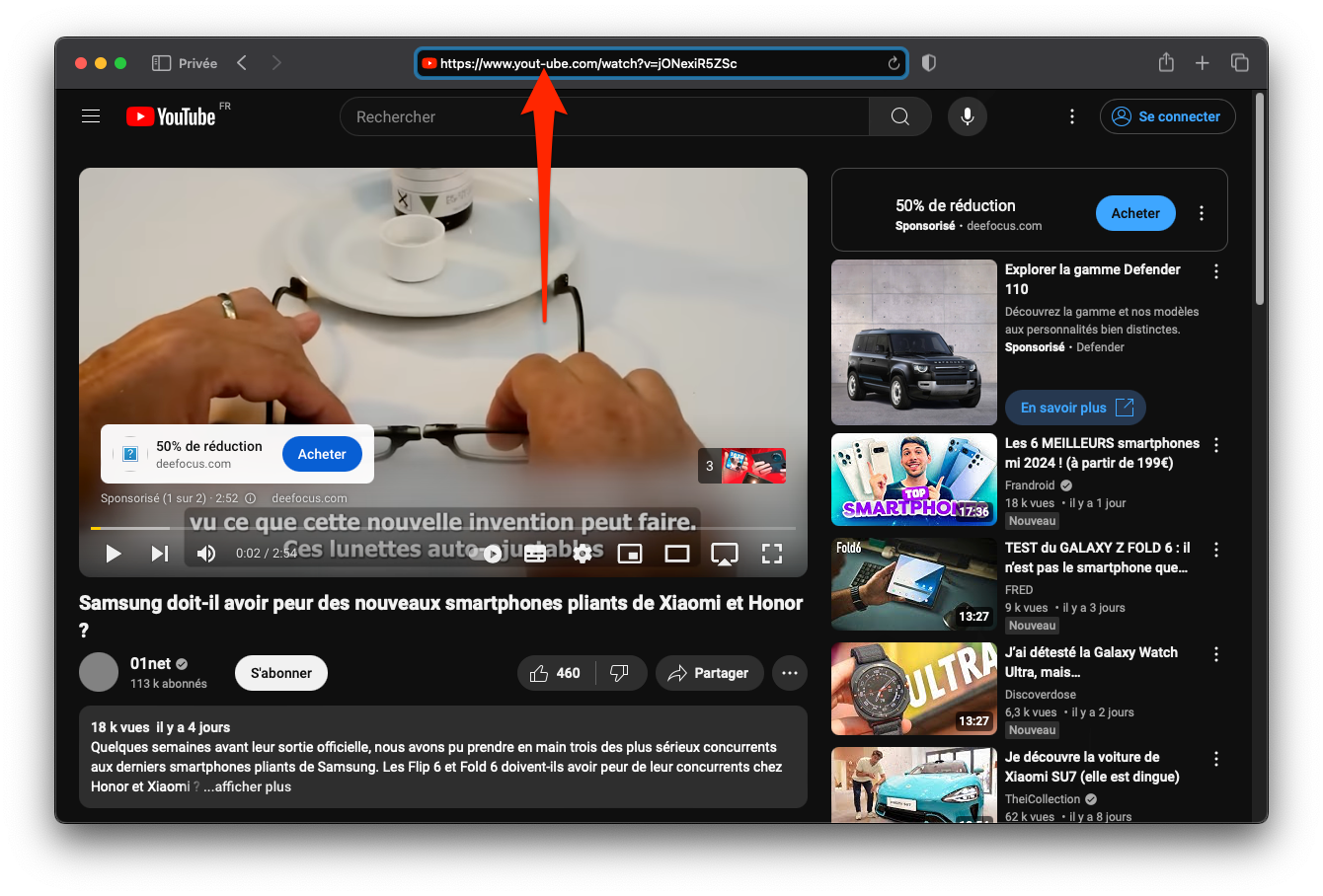Screen dimensions: 1323x896
Task: Click the address bar URL
Action: click(x=588, y=63)
